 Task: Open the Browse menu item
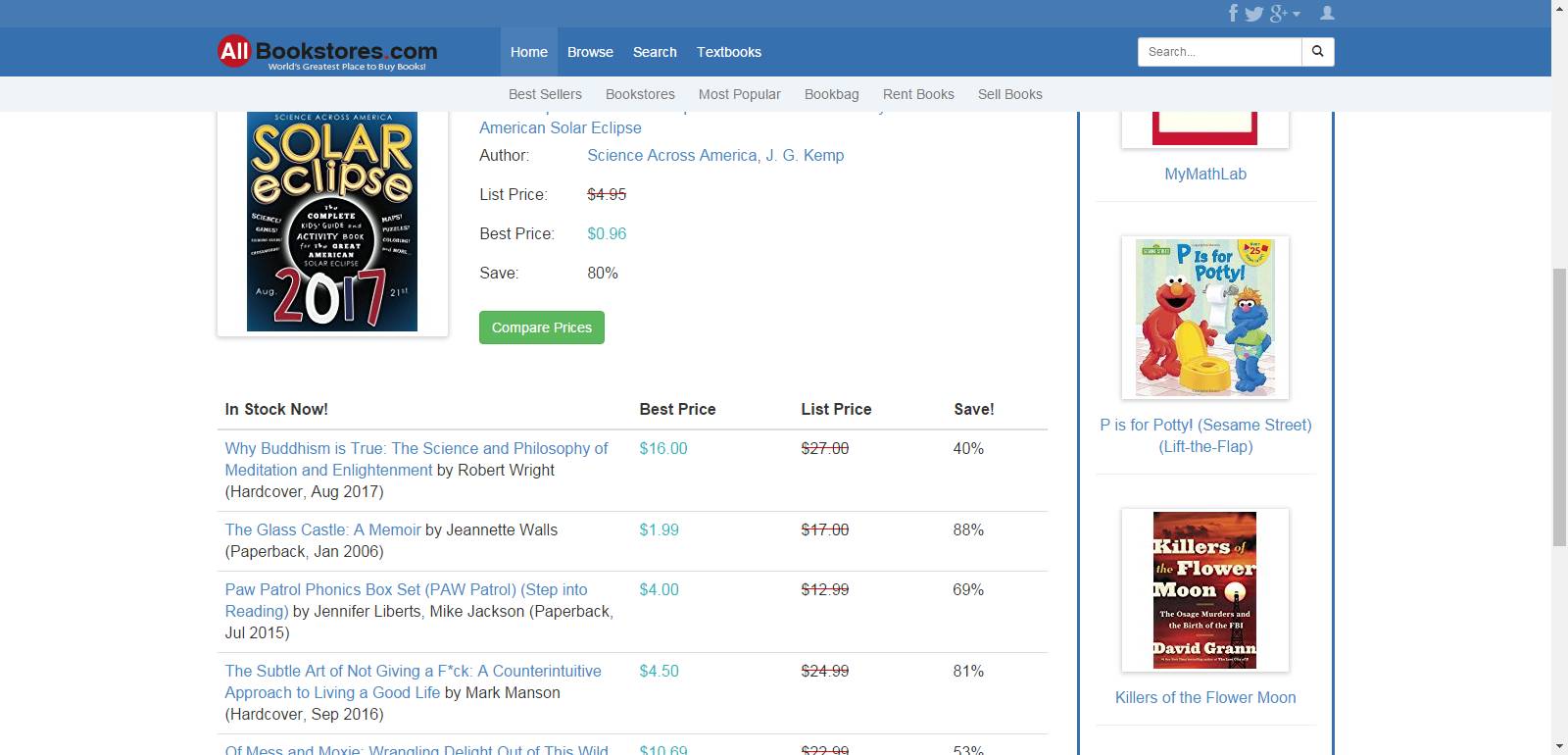coord(590,52)
